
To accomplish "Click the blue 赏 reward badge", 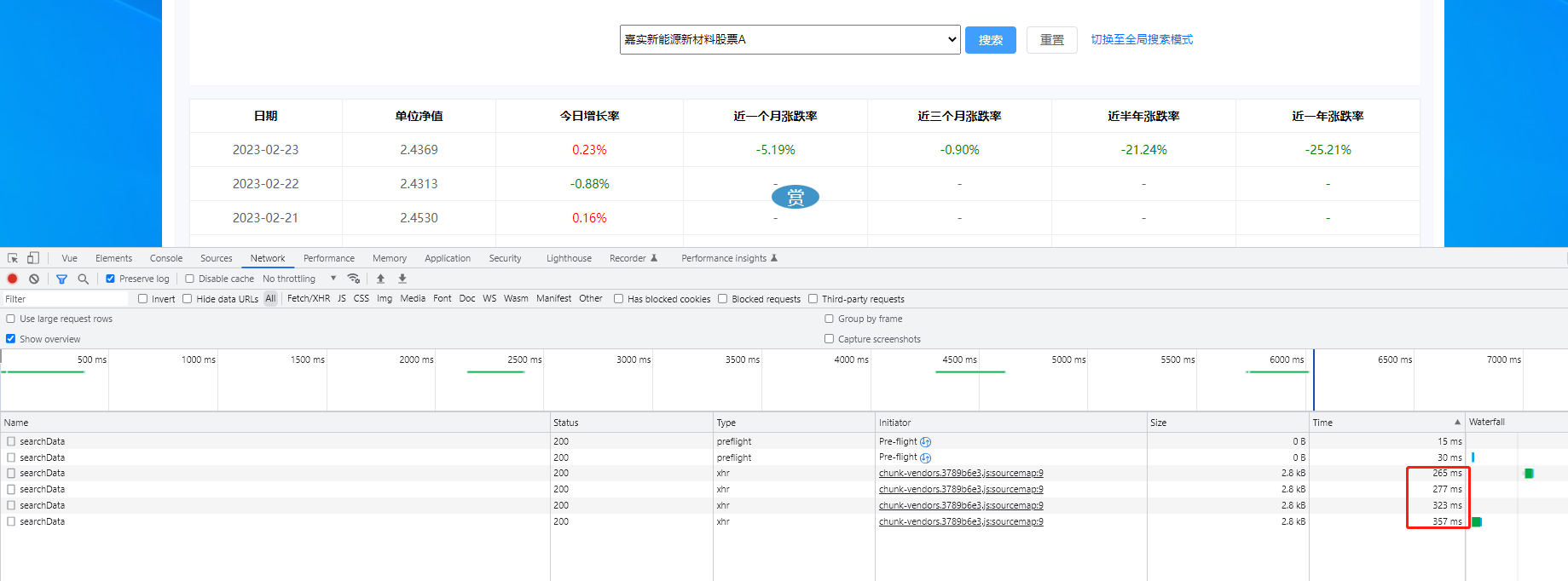I will click(796, 198).
